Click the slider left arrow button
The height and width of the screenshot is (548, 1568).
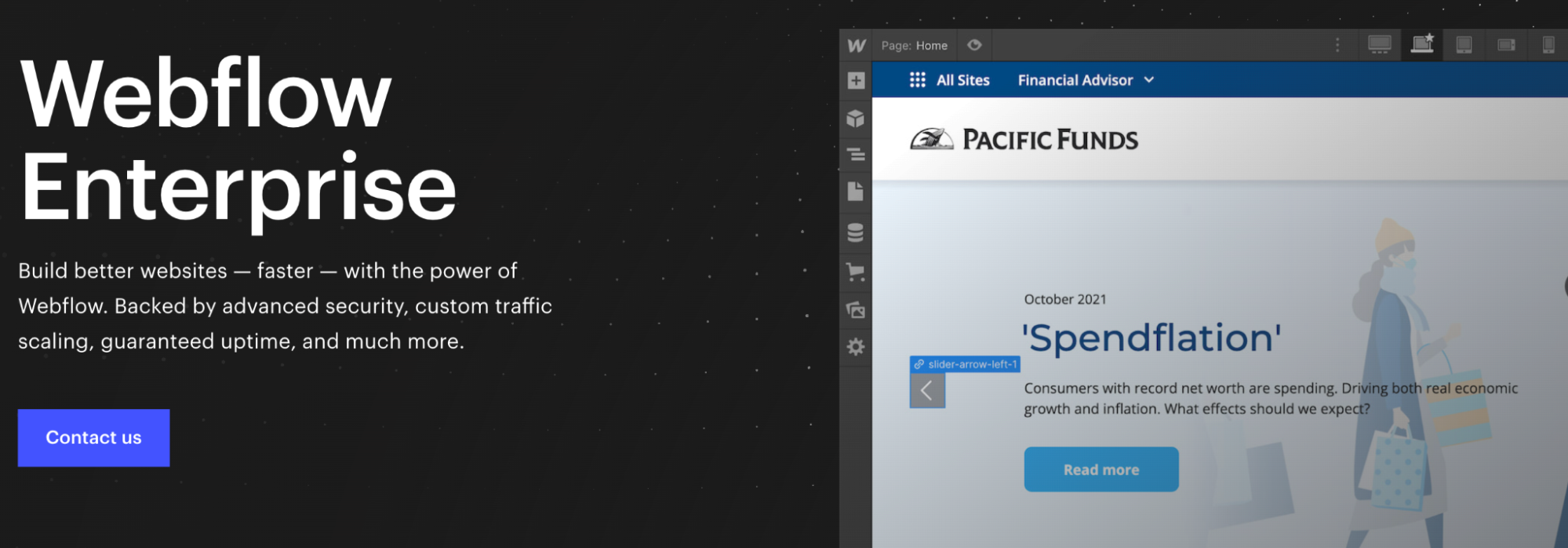click(x=927, y=390)
